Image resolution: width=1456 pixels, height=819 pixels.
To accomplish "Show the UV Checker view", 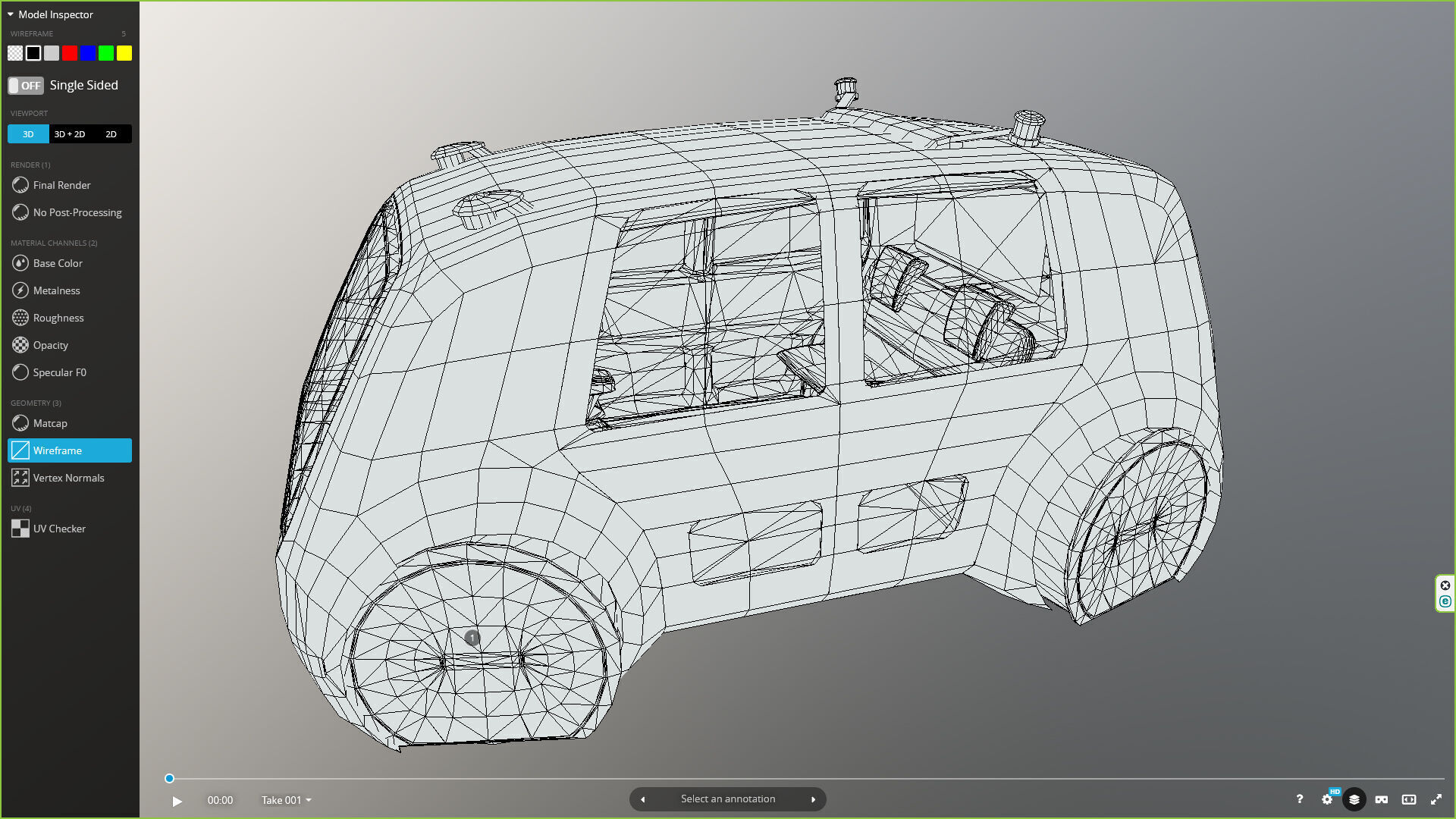I will (x=59, y=529).
